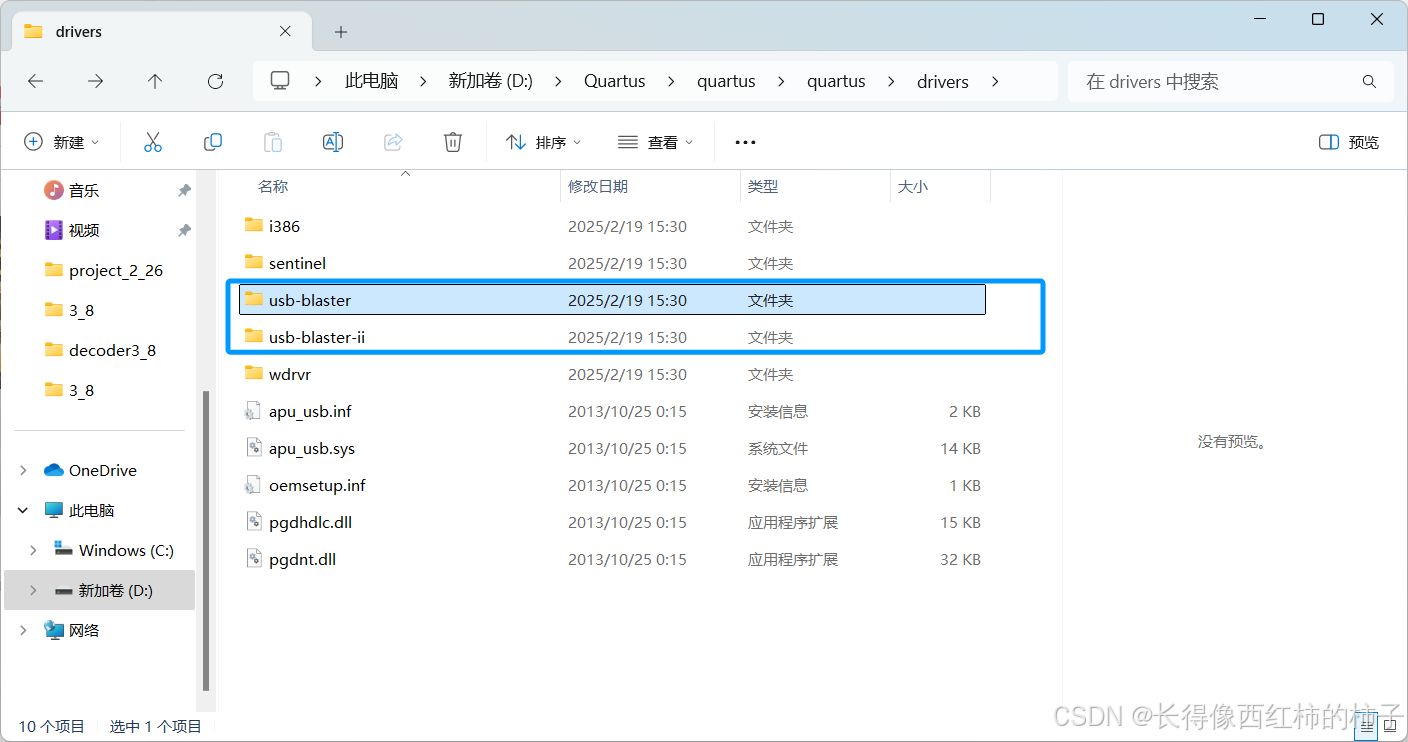Click chevron after drivers in address bar

[x=995, y=81]
